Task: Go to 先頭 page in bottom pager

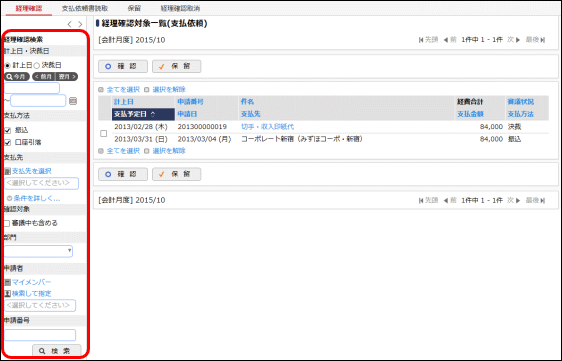Action: click(x=429, y=200)
